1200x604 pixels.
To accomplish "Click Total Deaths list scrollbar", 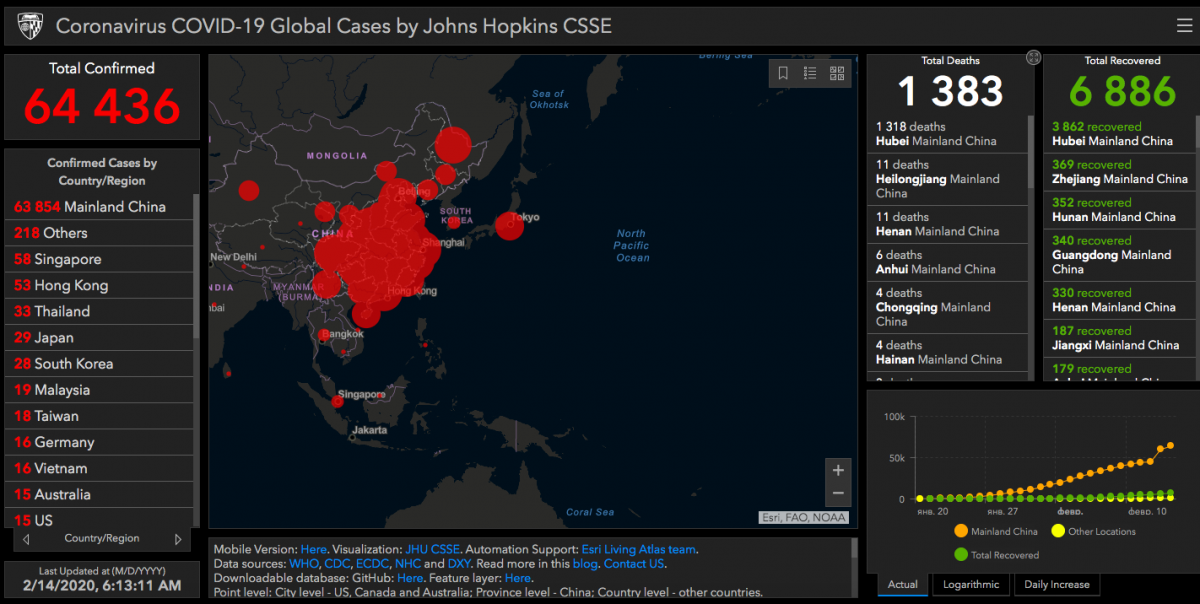I will pos(1031,152).
